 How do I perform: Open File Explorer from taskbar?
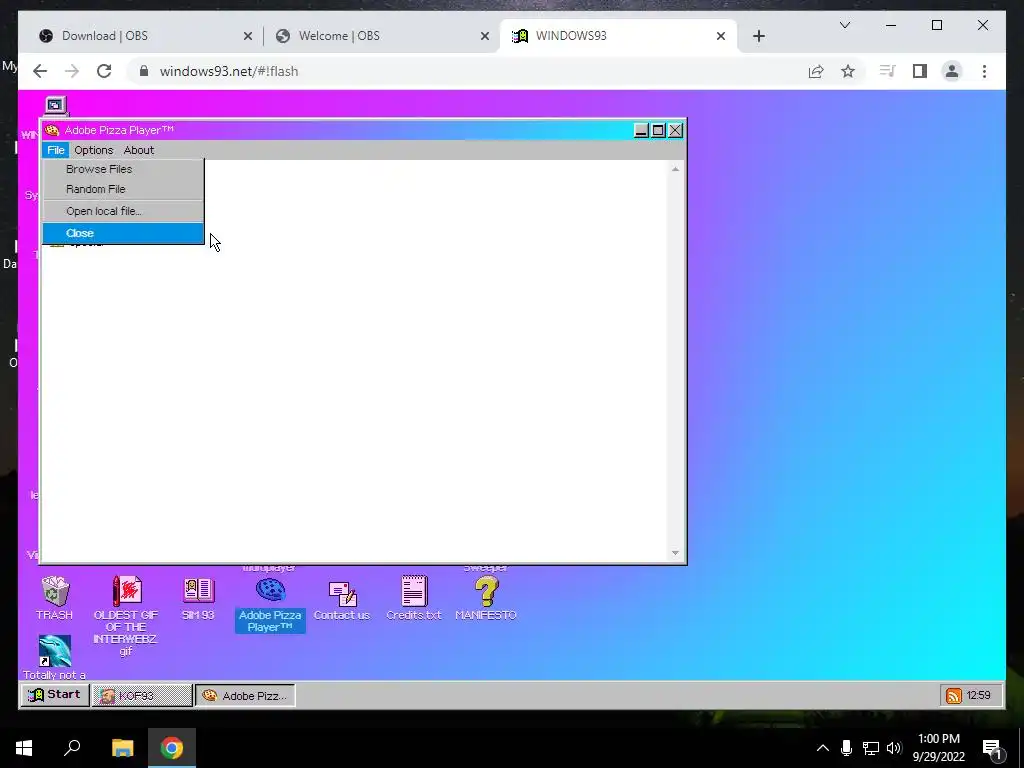coord(122,748)
